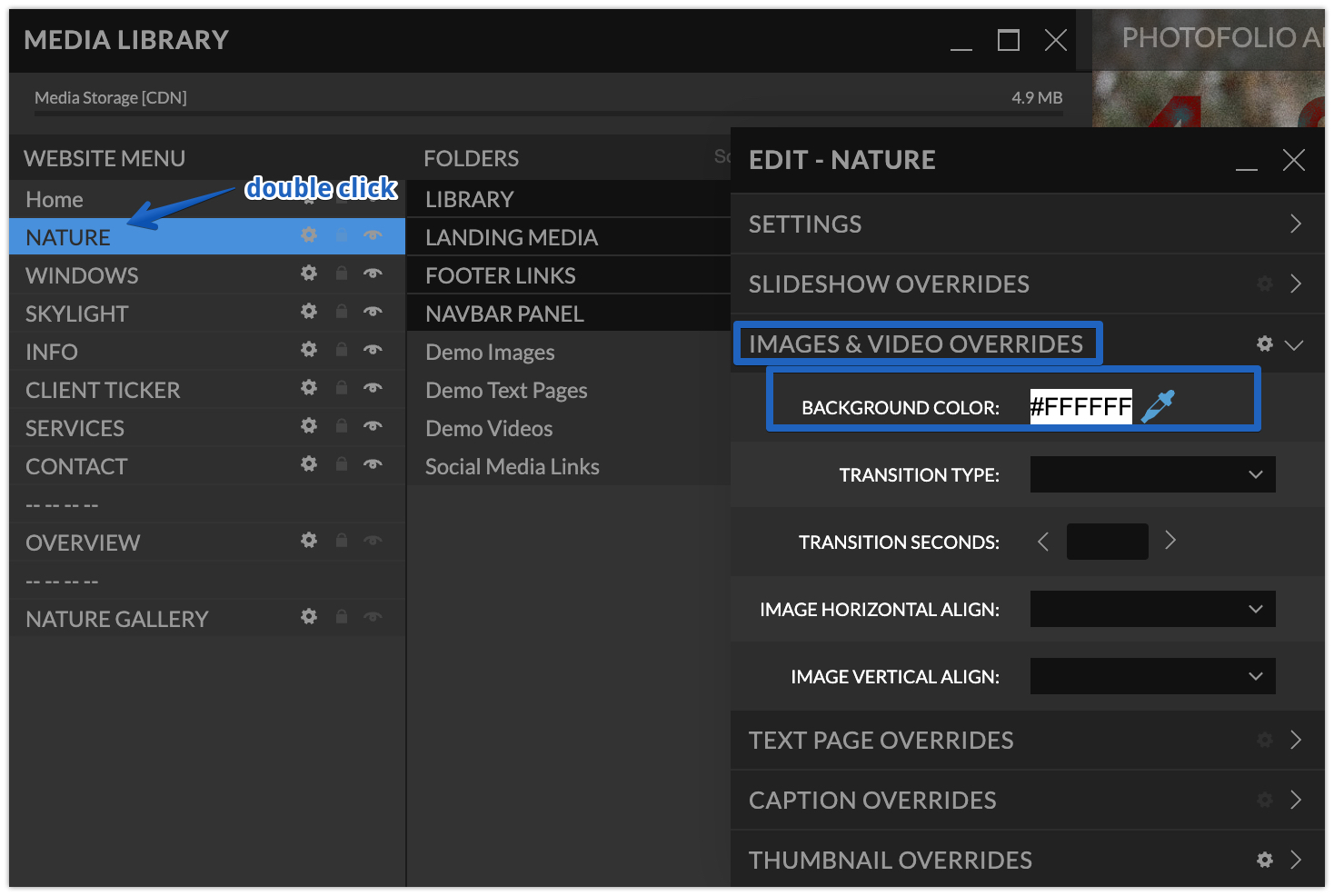The width and height of the screenshot is (1334, 896).
Task: Toggle visibility eye for INFO item
Action: (x=373, y=350)
